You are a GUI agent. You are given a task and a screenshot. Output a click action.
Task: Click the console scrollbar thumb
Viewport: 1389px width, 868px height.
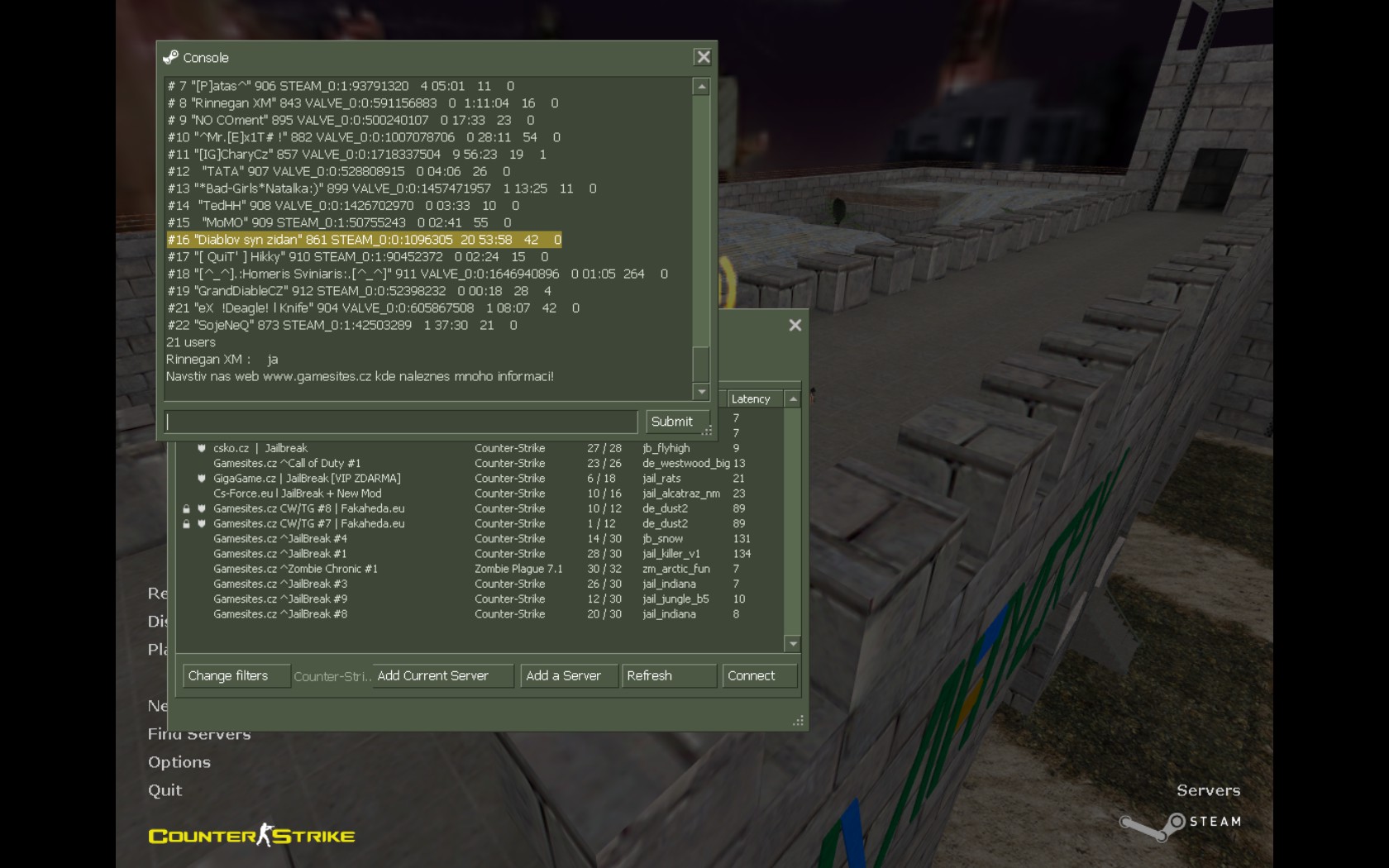tap(701, 364)
